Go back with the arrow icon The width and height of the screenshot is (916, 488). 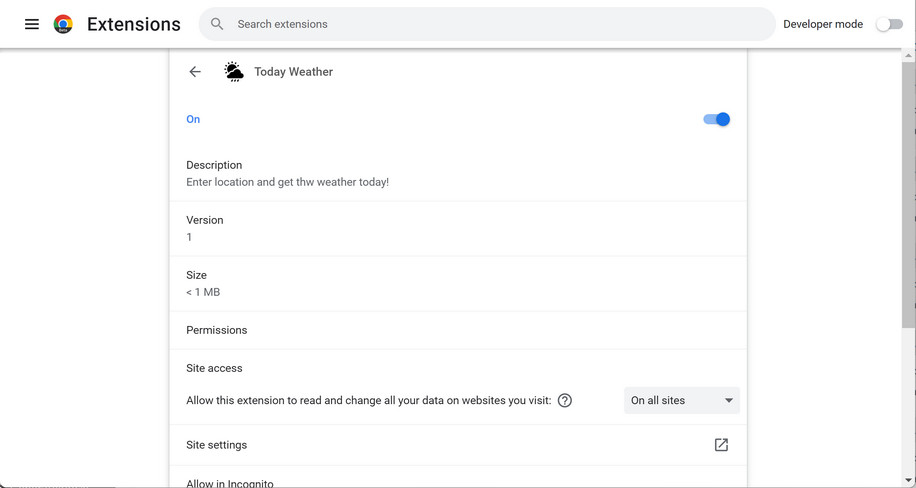coord(195,72)
